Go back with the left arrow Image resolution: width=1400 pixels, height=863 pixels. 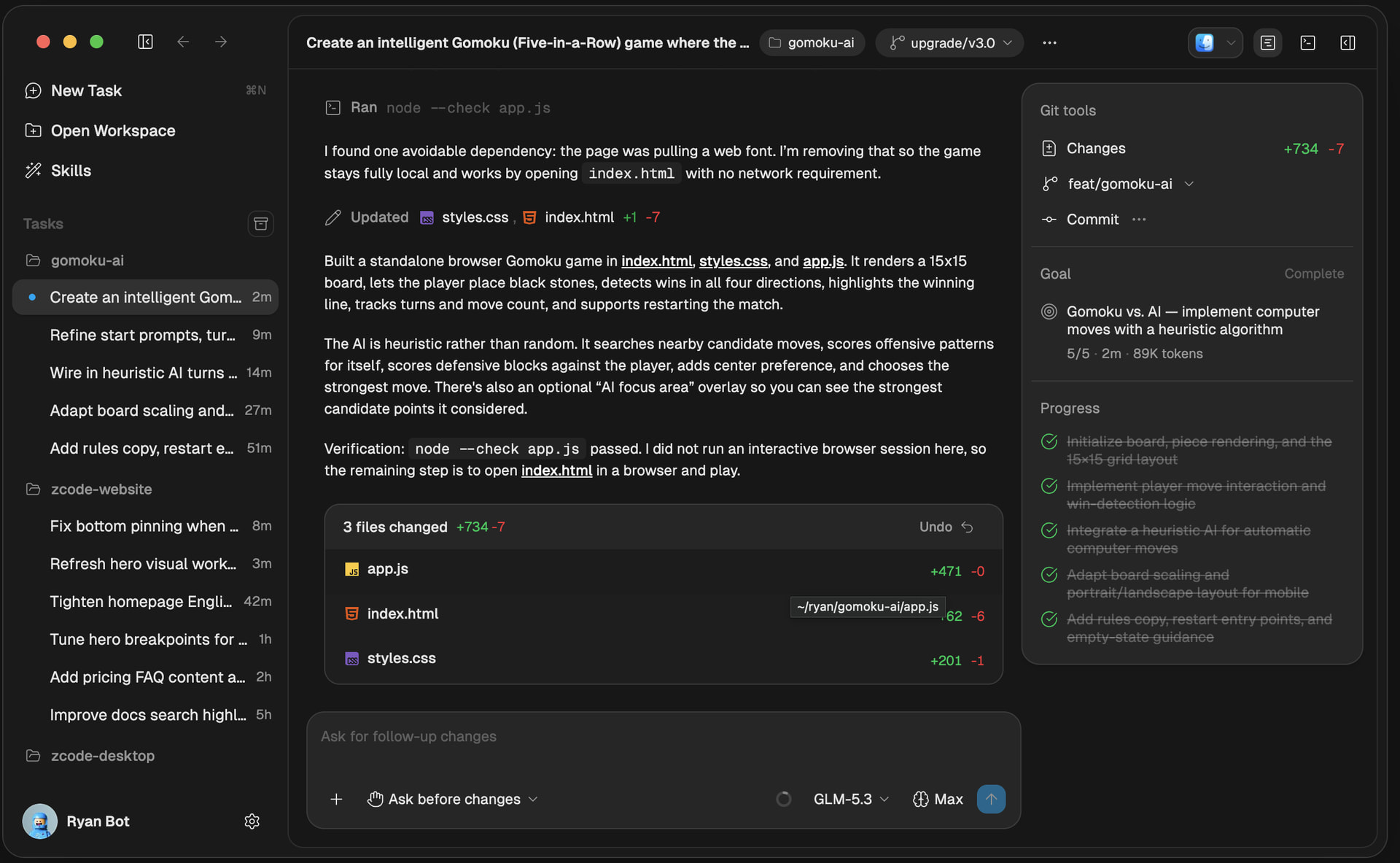pyautogui.click(x=183, y=42)
